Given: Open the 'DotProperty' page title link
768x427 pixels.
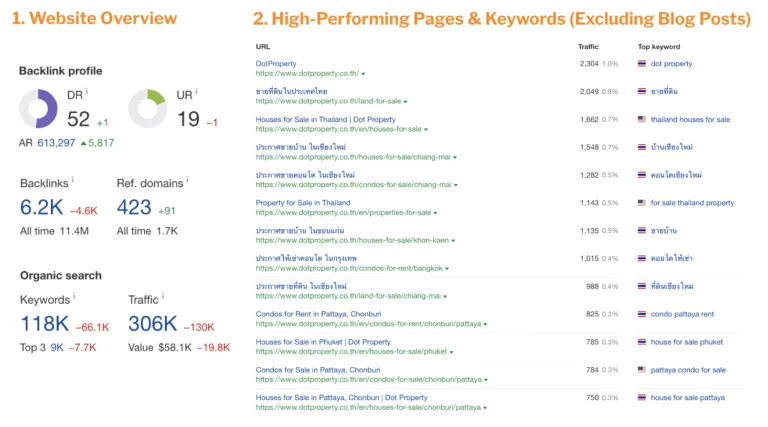Looking at the screenshot, I should 276,64.
